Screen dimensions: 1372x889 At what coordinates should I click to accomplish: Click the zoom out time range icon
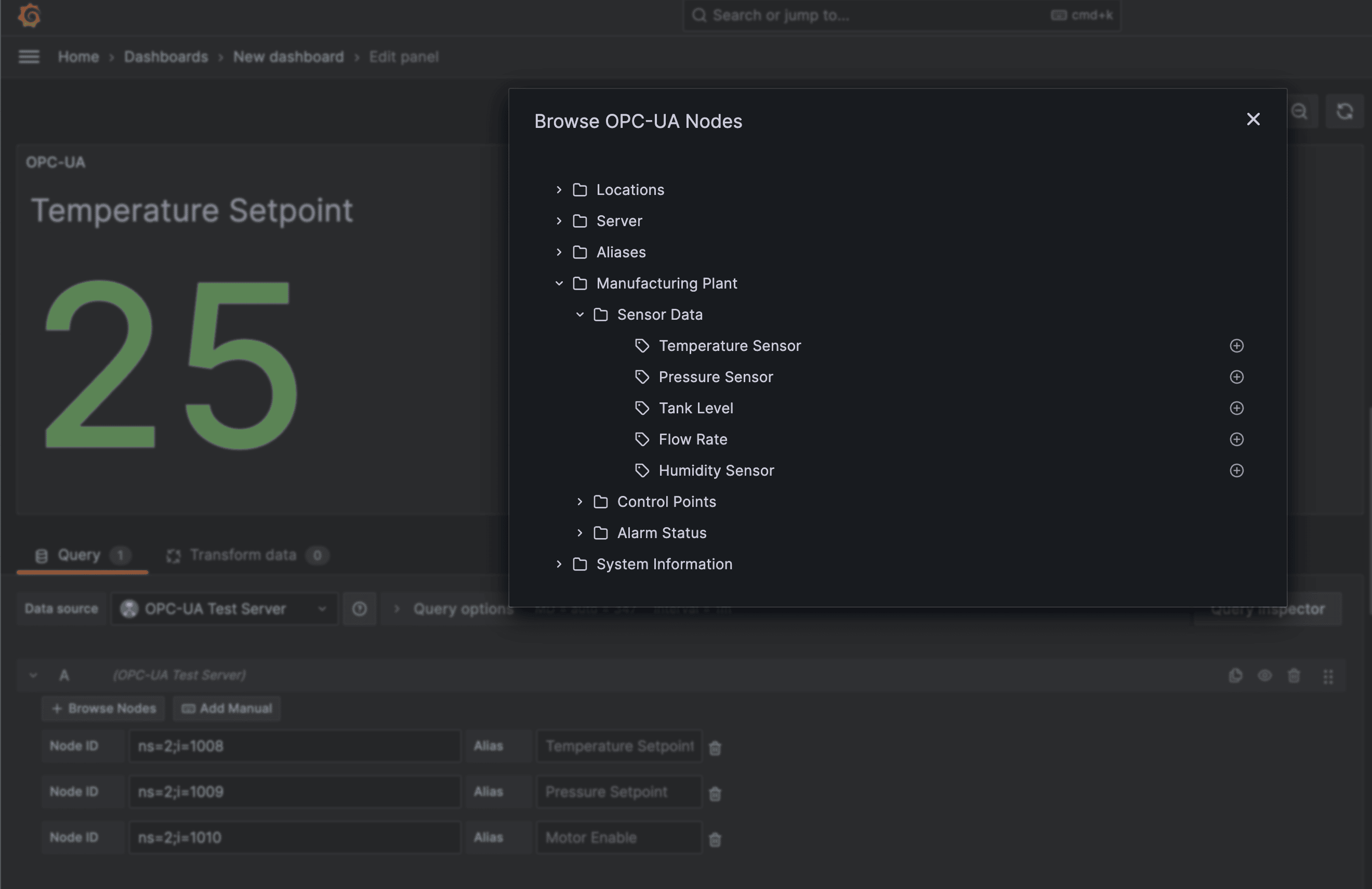(1299, 111)
